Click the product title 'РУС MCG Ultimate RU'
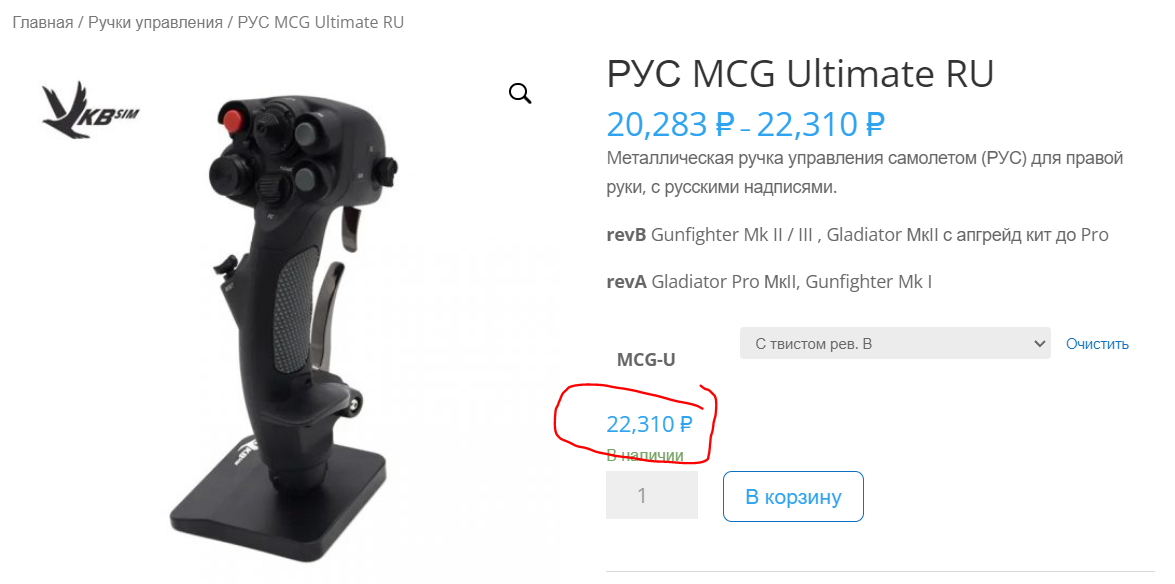Screen dimensions: 1175x584 pos(800,74)
